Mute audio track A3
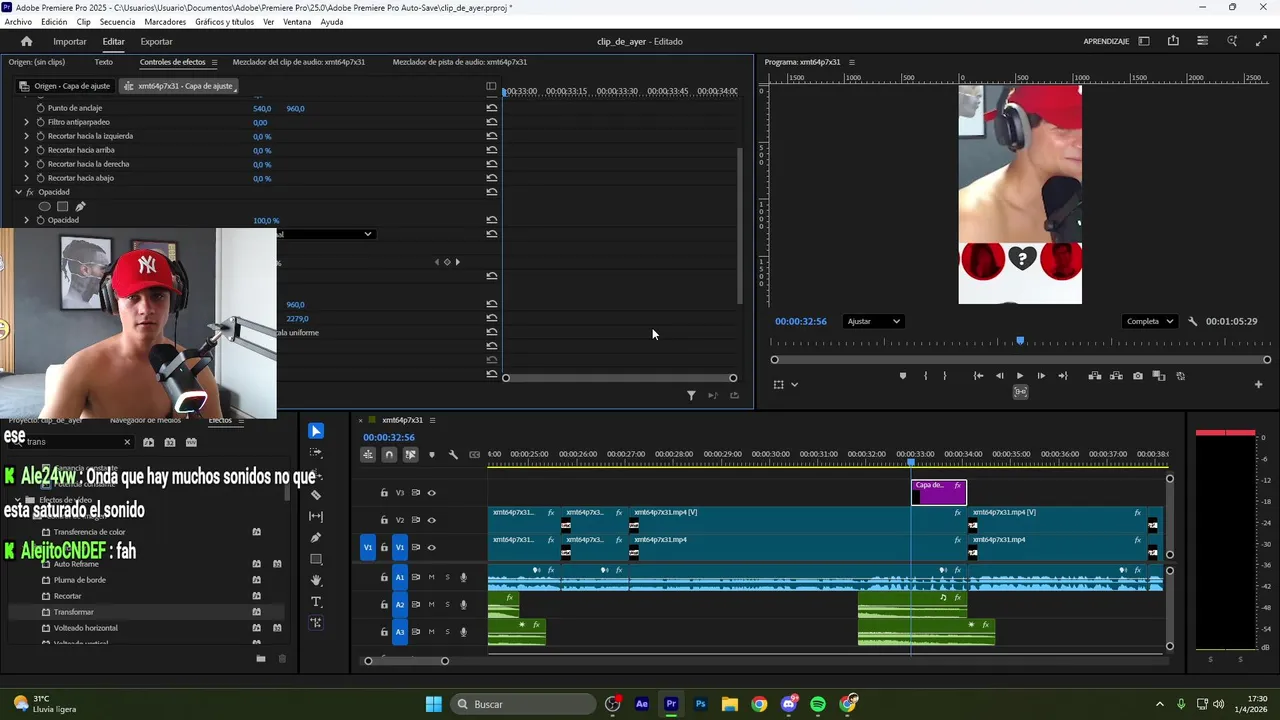 [432, 632]
